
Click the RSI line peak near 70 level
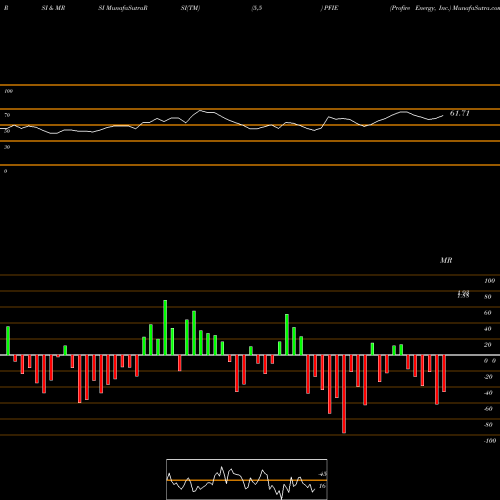(200, 110)
